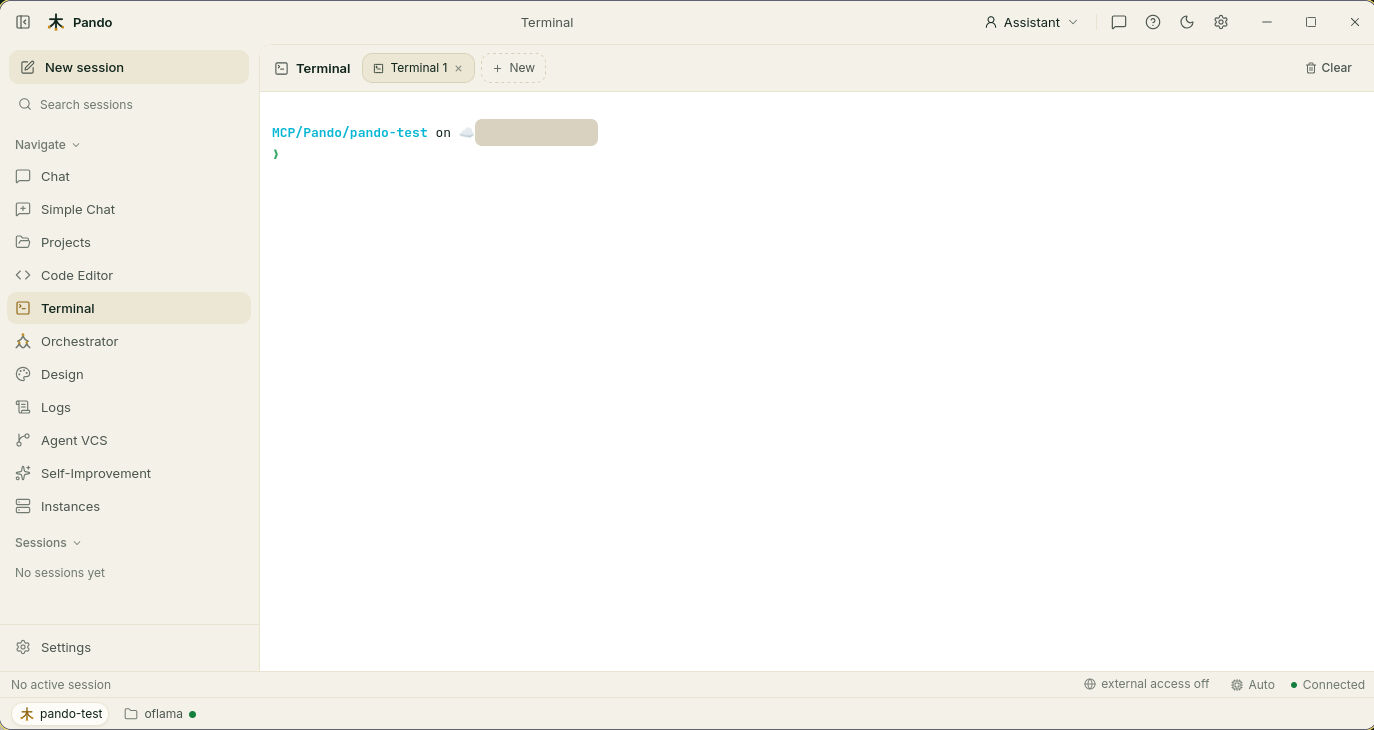Toggle dark mode moon icon

(1187, 22)
